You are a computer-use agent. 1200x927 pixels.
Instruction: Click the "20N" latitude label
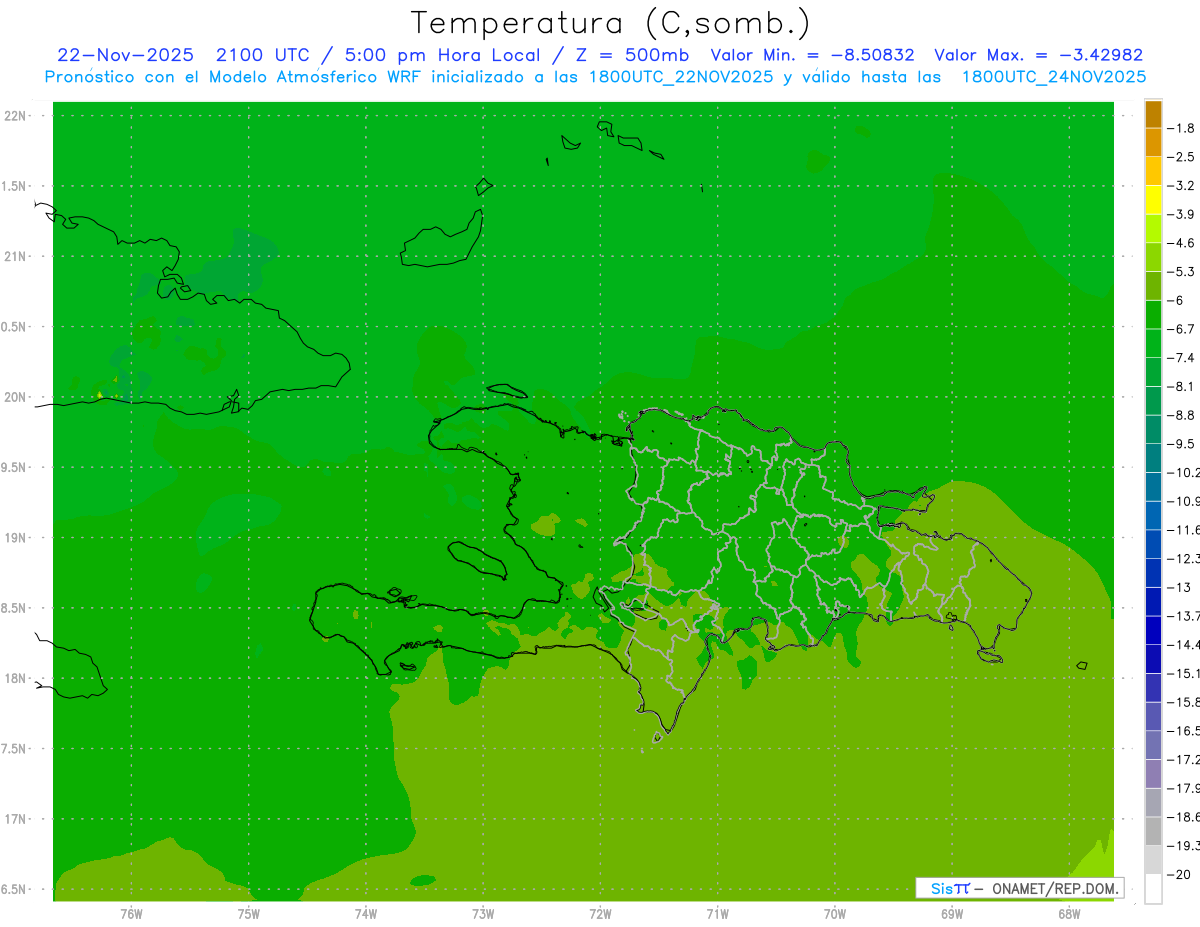tap(15, 397)
